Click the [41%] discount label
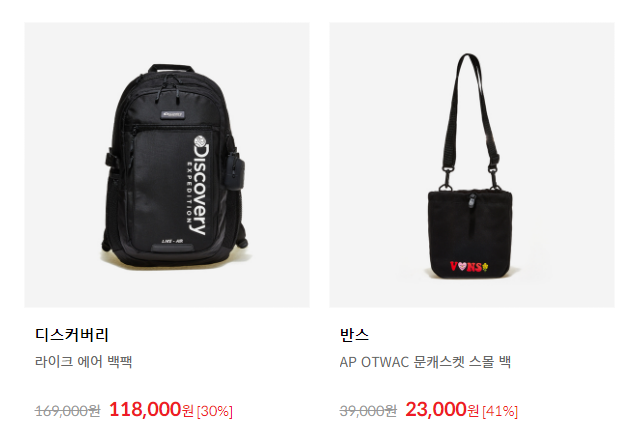 (500, 411)
